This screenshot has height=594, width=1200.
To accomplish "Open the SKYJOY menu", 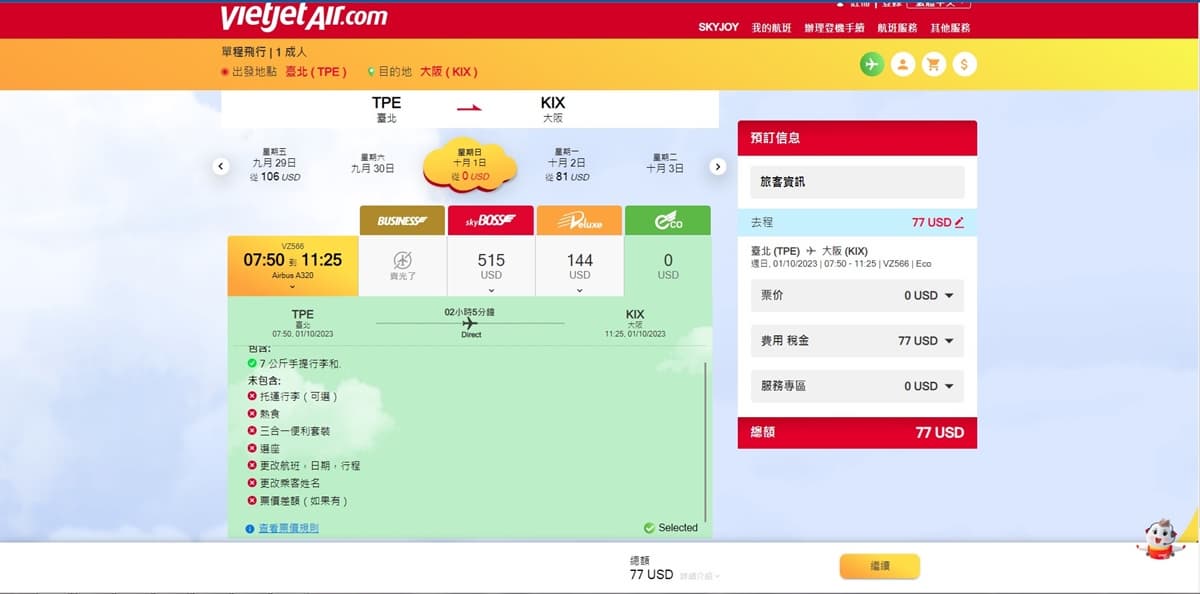I will [x=718, y=28].
